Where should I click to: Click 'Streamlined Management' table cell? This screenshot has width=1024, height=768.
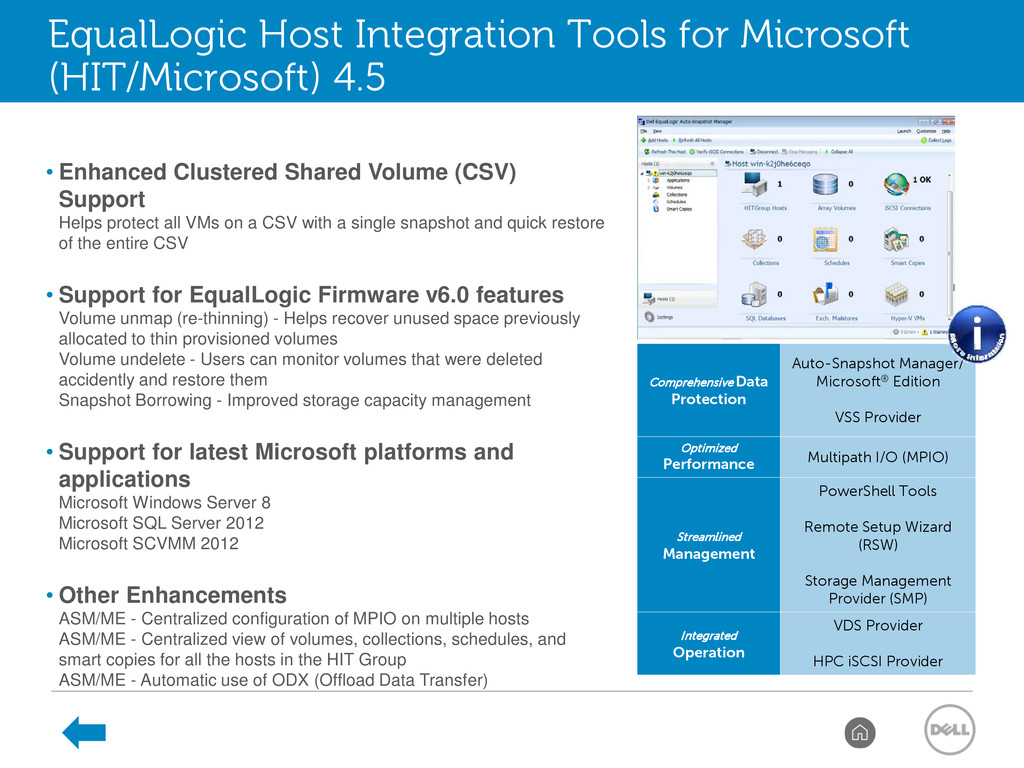coord(709,545)
